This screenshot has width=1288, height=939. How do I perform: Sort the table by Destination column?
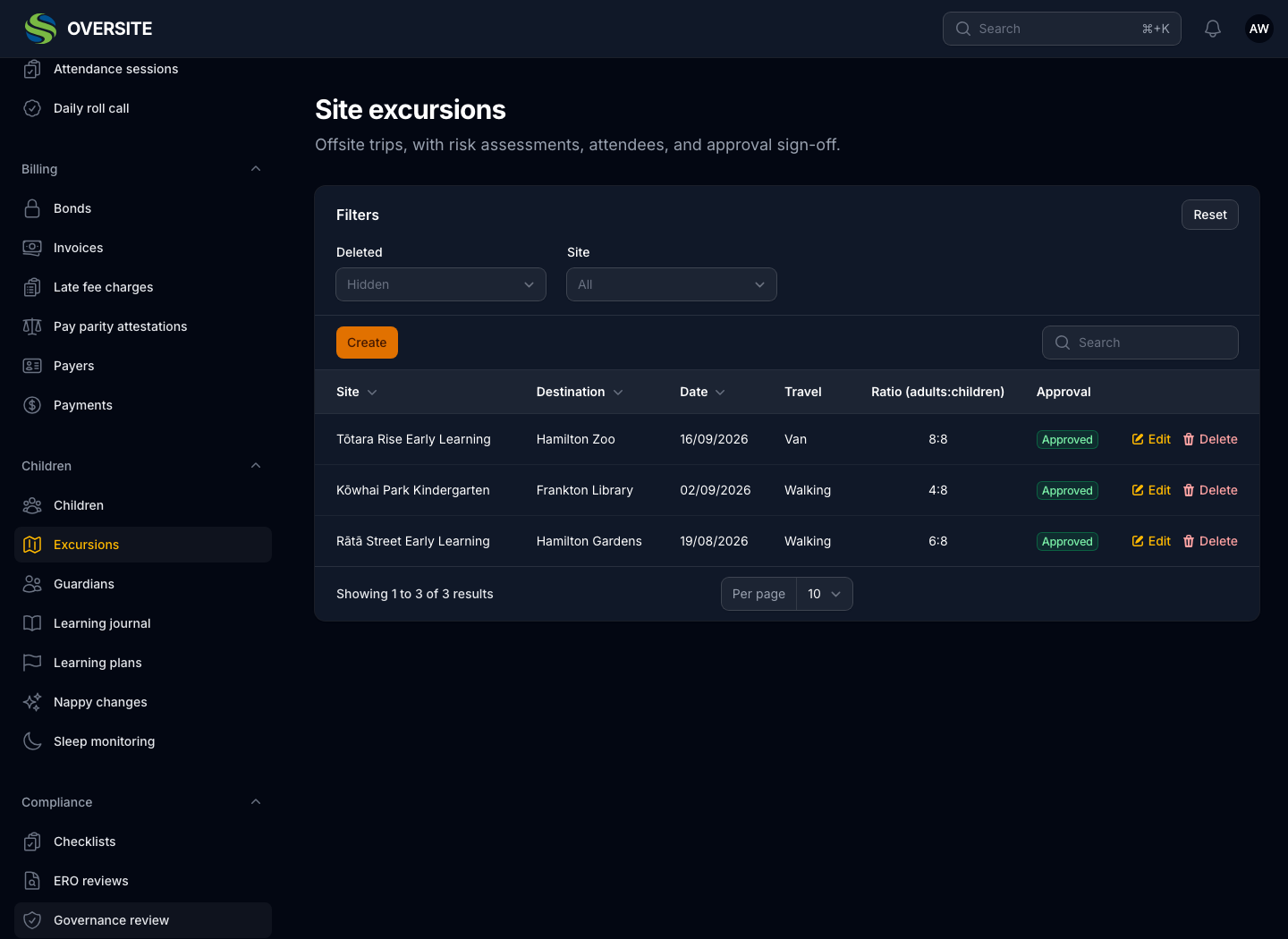[580, 392]
